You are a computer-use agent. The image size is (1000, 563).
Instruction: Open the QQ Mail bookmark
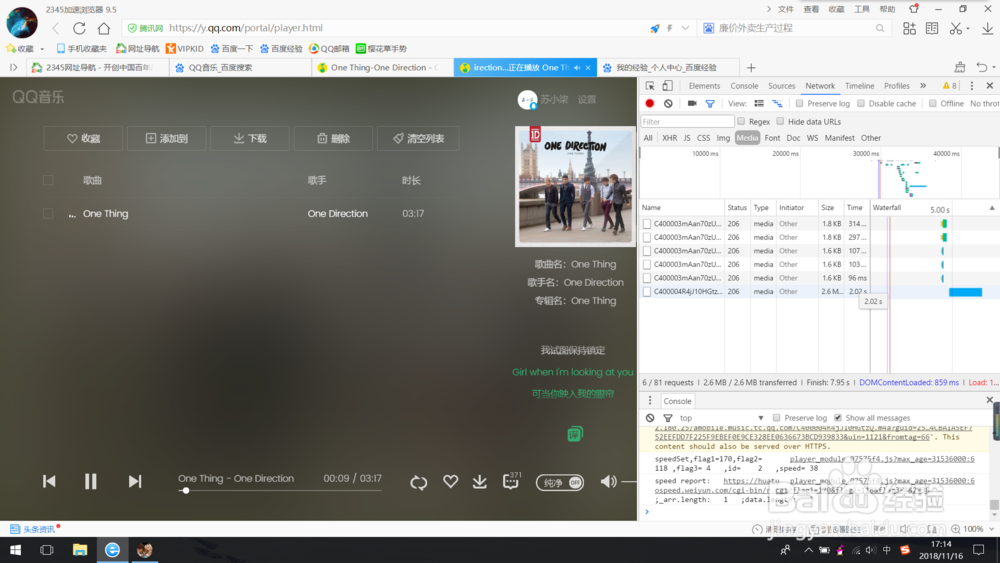coord(329,48)
